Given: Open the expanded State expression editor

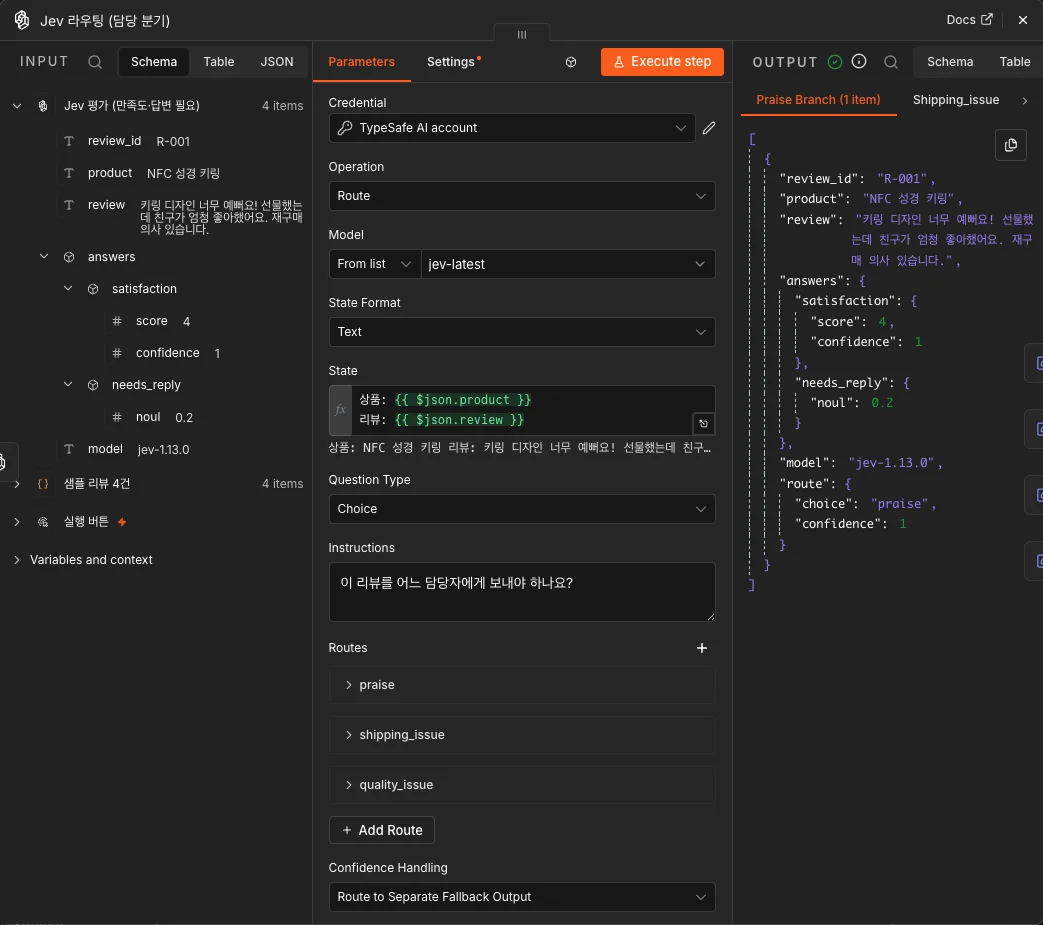Looking at the screenshot, I should click(x=703, y=424).
